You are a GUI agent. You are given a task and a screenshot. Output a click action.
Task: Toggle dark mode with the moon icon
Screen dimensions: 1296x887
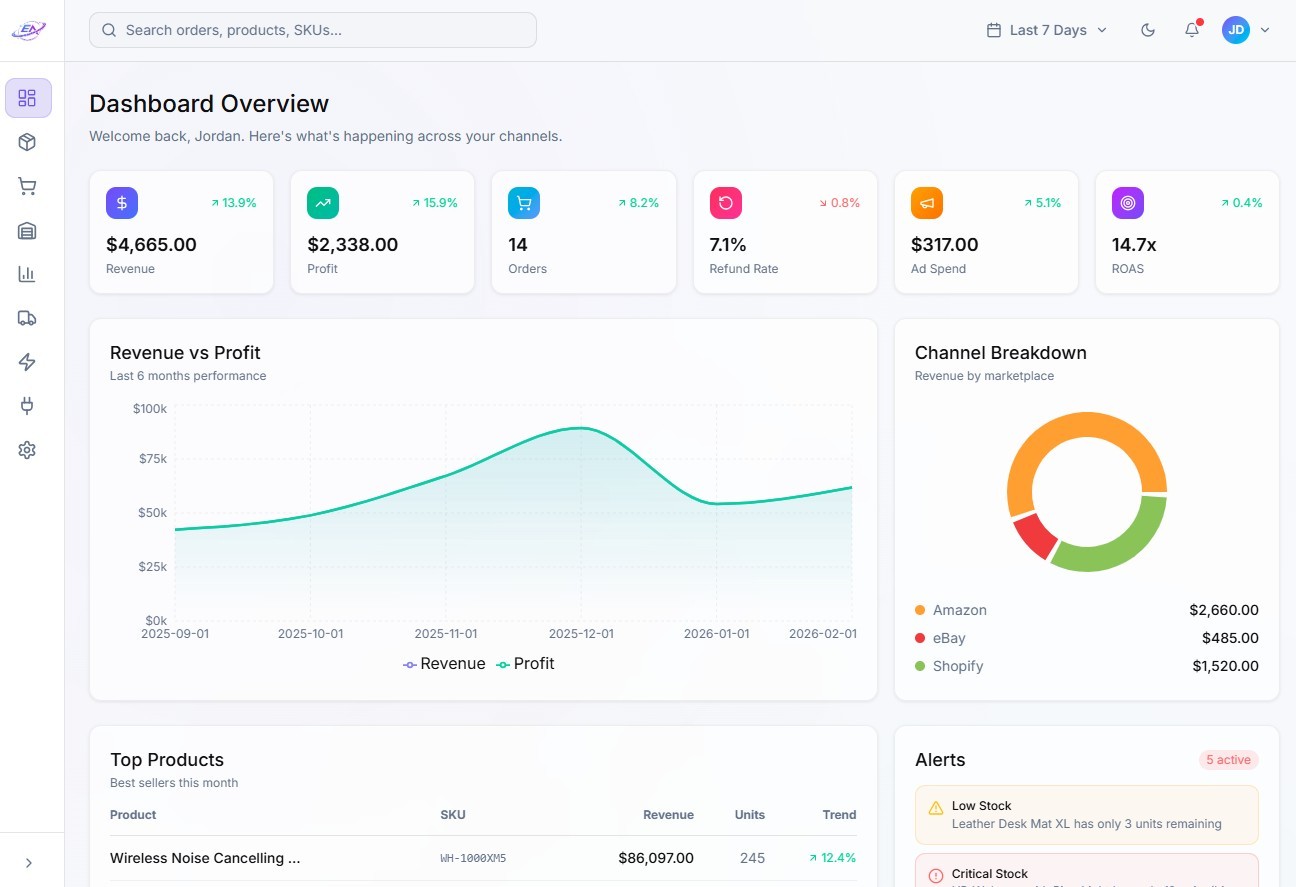point(1147,30)
